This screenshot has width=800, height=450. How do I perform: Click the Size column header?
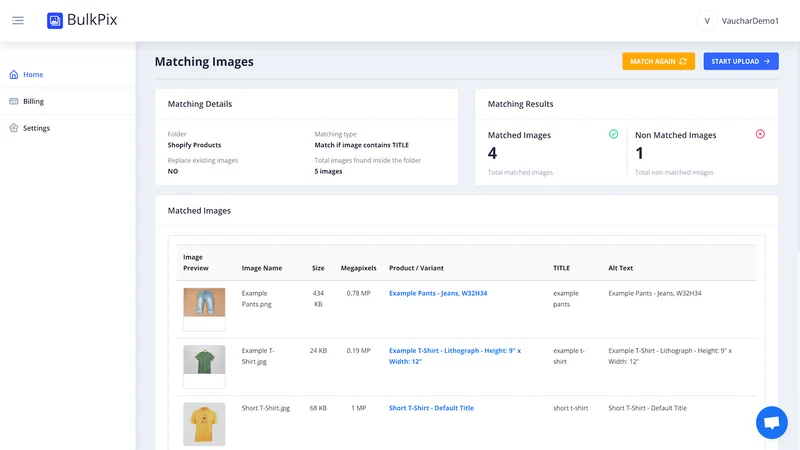[318, 268]
